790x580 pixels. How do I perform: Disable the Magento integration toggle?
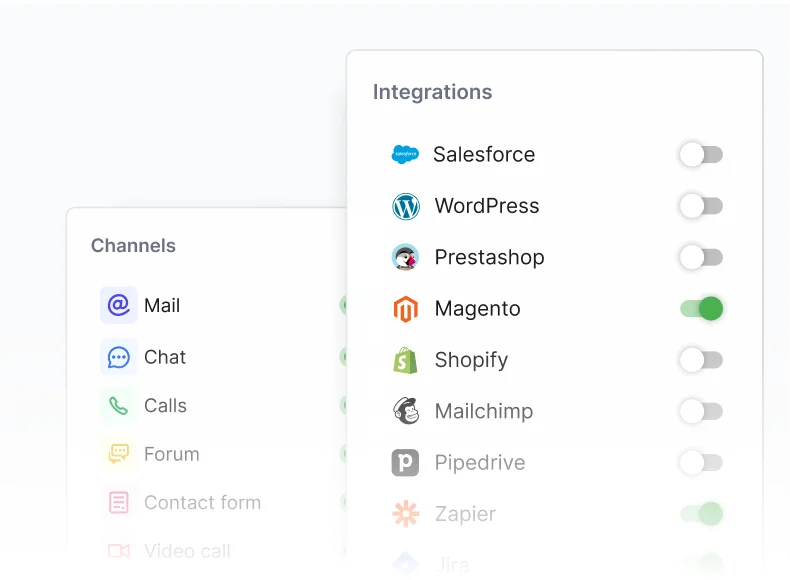click(x=701, y=309)
